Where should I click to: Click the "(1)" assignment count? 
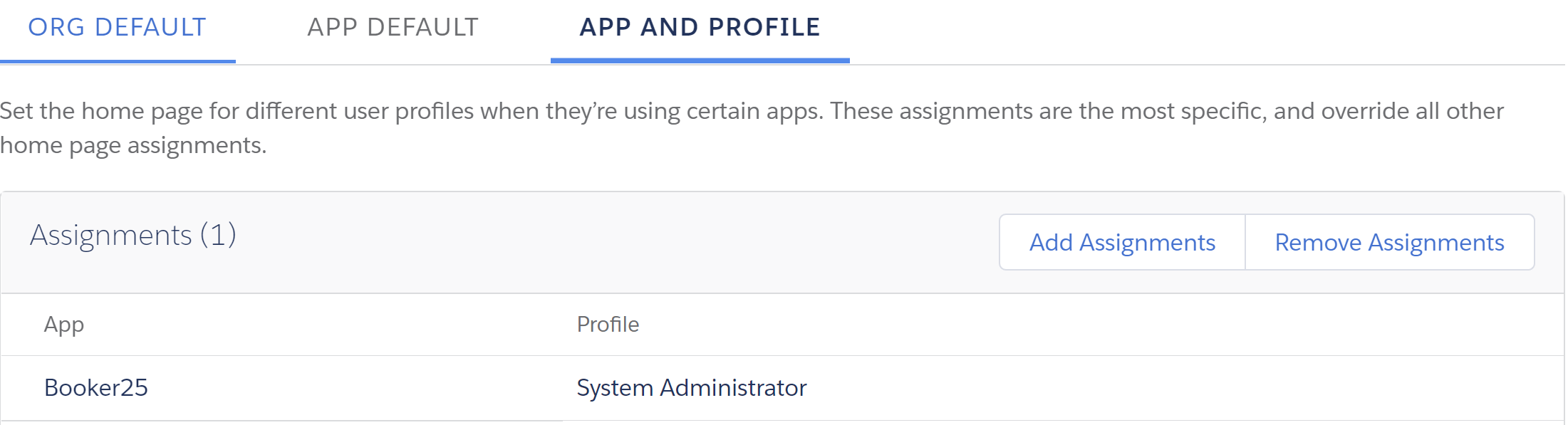pyautogui.click(x=218, y=235)
